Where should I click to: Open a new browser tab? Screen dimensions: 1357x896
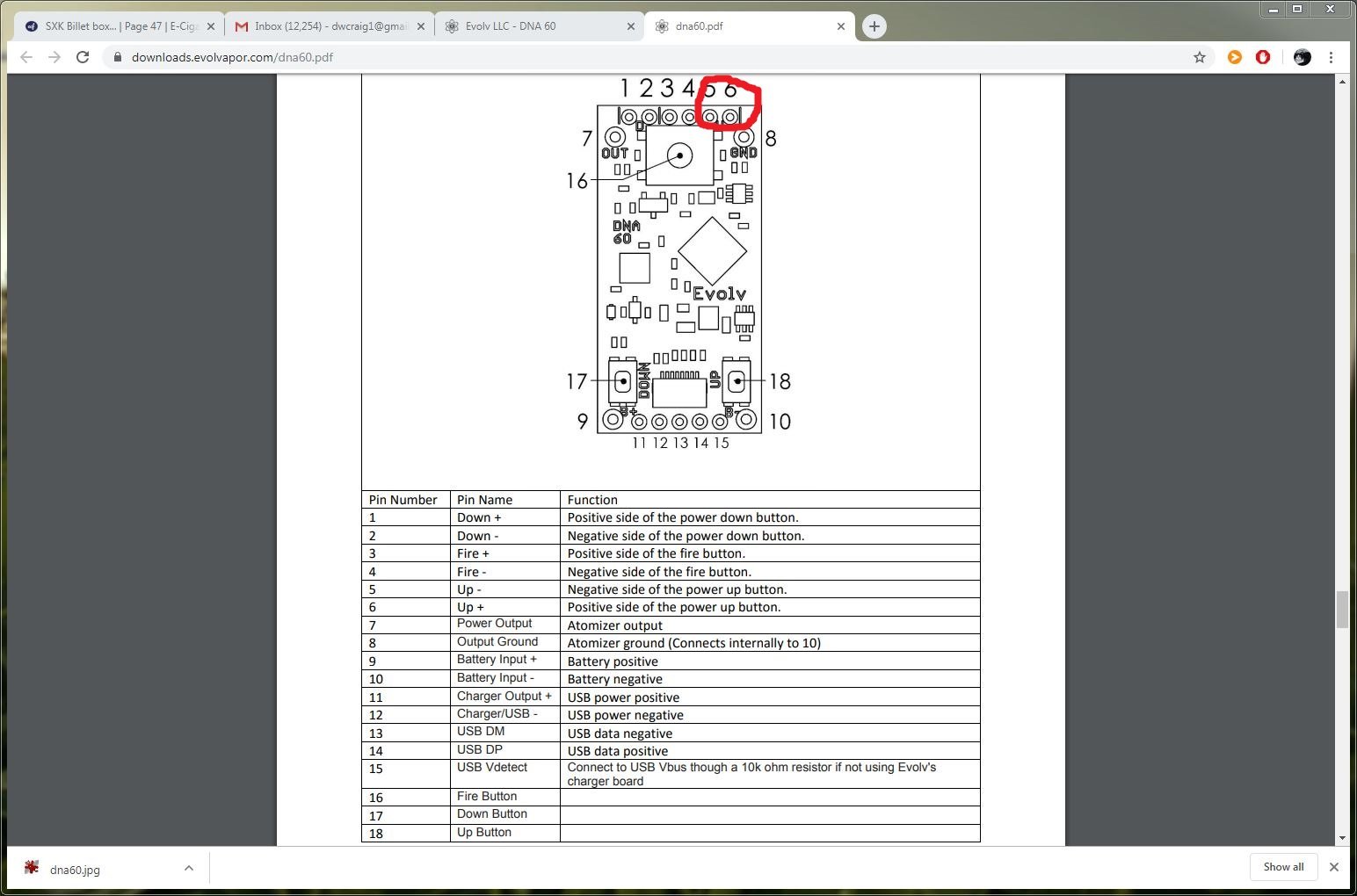pos(874,26)
